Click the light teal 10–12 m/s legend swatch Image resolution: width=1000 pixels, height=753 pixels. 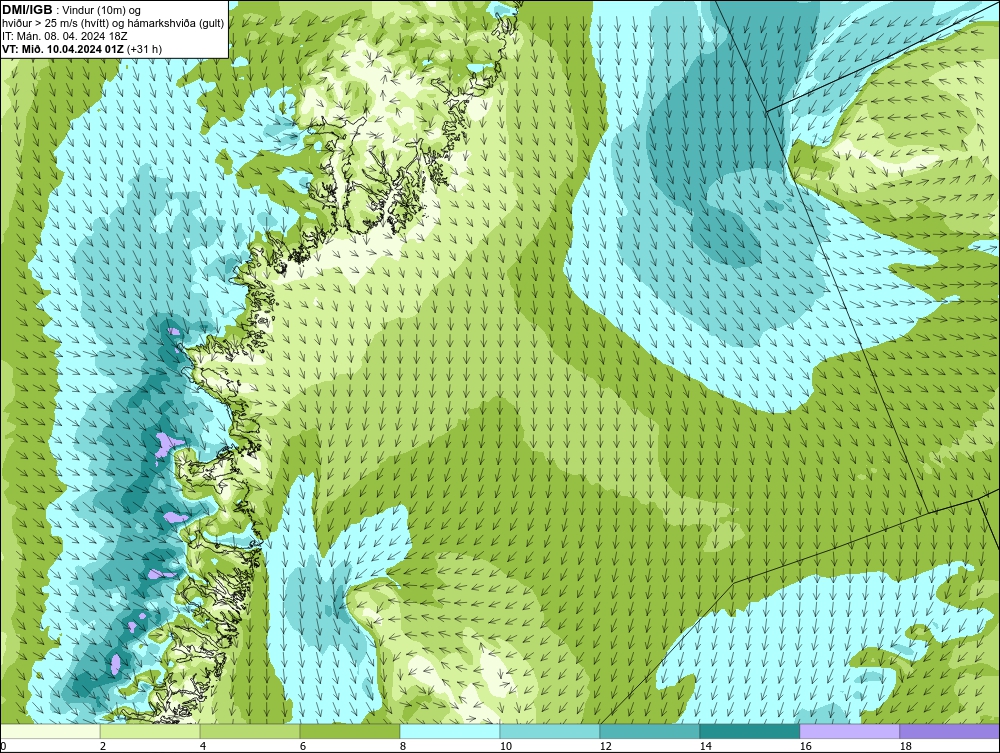[x=550, y=731]
